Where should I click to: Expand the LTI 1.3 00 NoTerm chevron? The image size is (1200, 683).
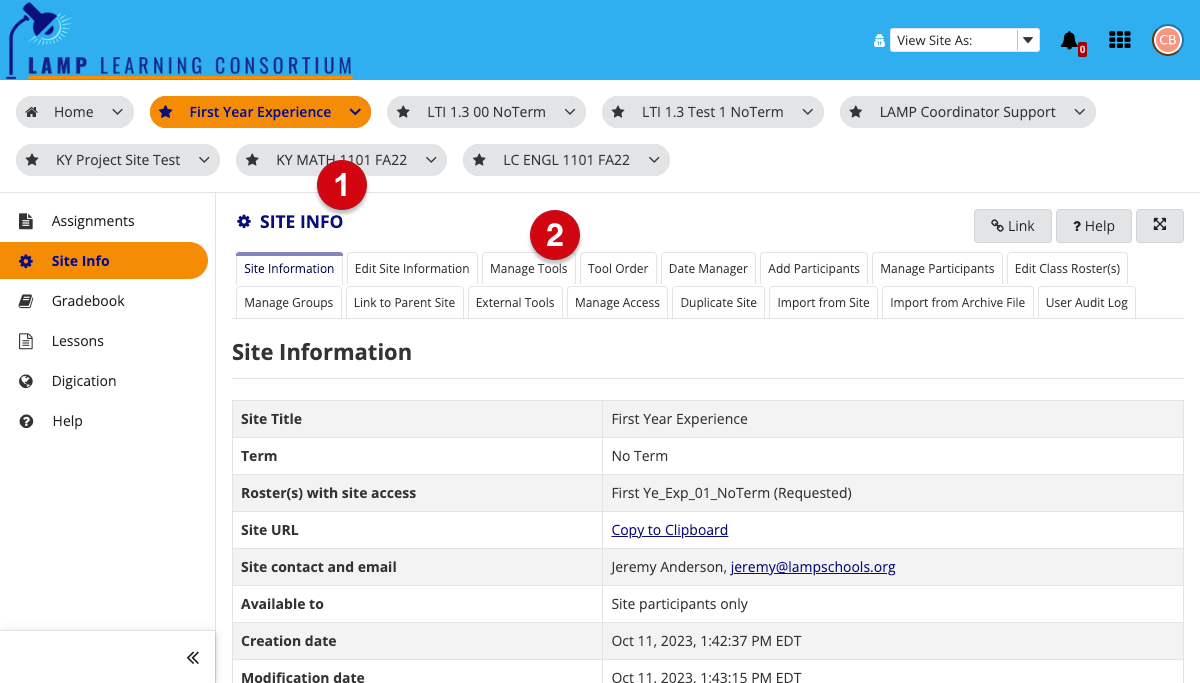pos(570,112)
